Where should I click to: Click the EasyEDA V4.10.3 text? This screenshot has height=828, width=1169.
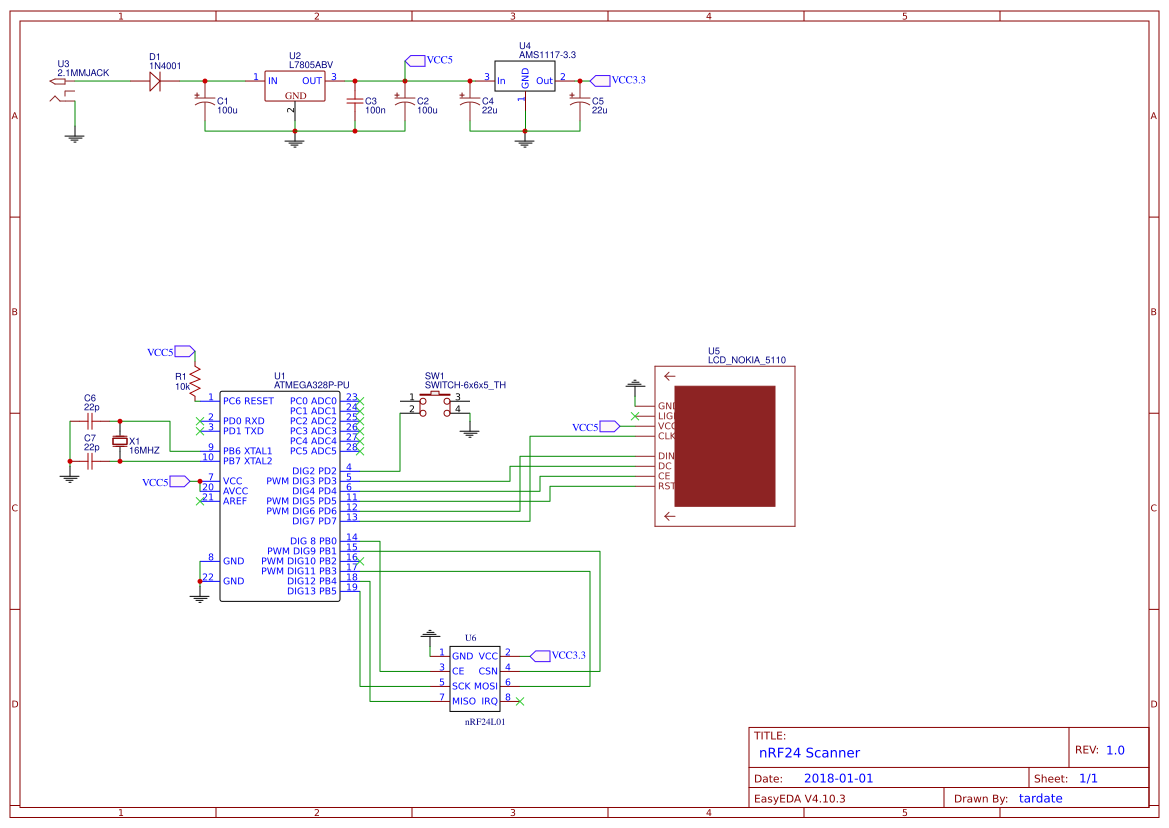800,798
